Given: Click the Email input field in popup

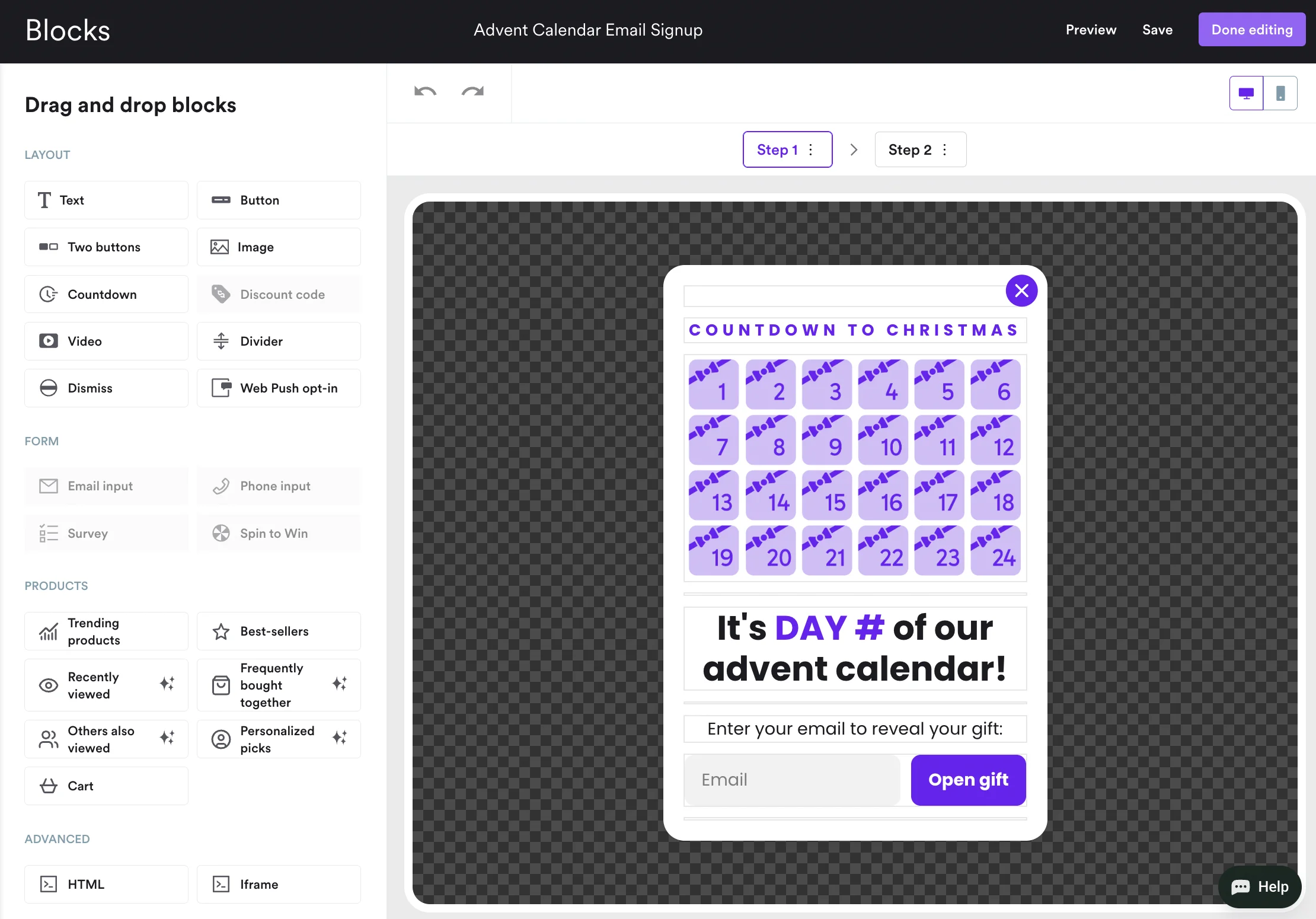Looking at the screenshot, I should click(792, 780).
